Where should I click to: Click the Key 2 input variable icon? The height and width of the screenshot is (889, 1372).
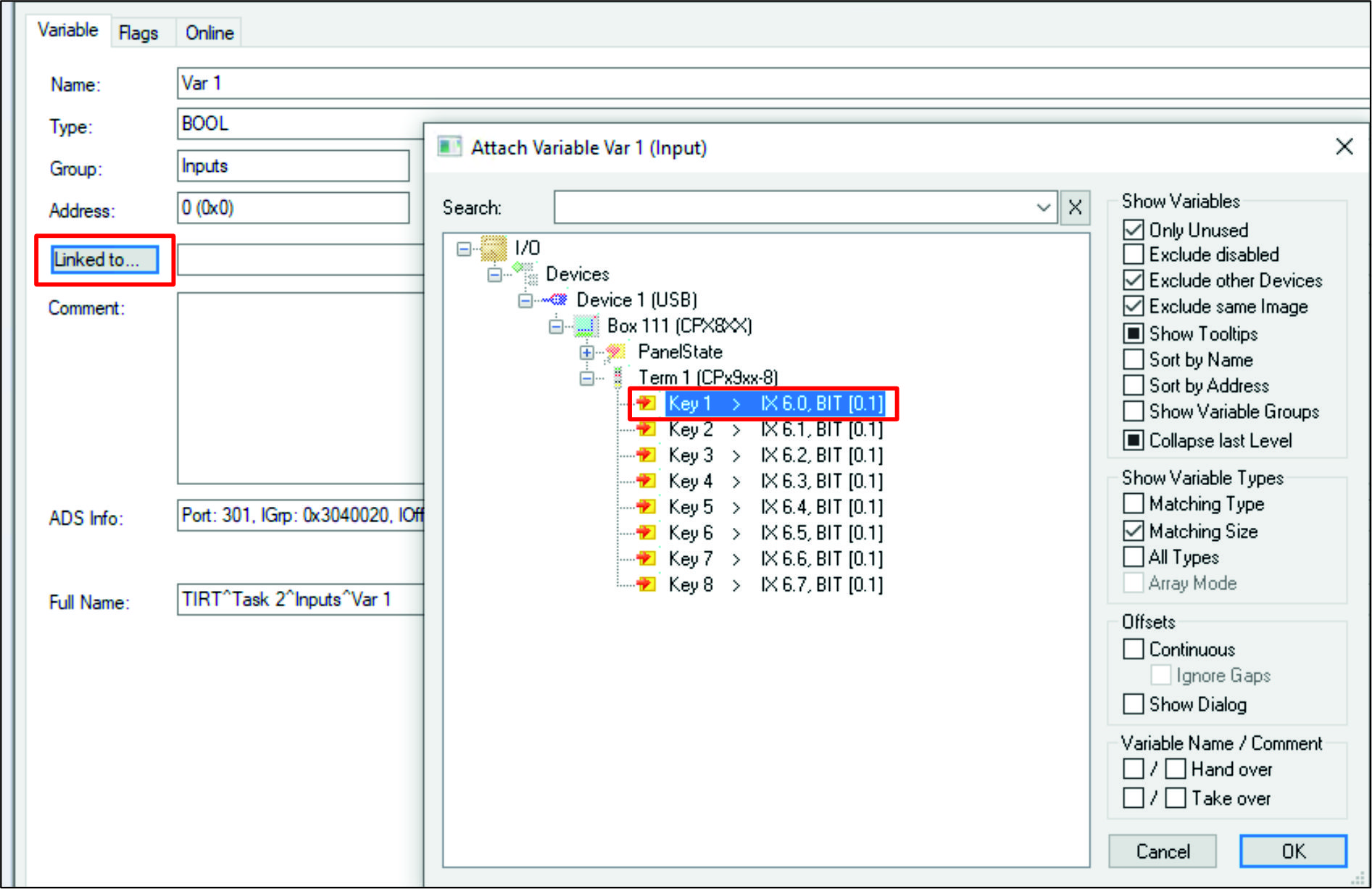tap(645, 429)
